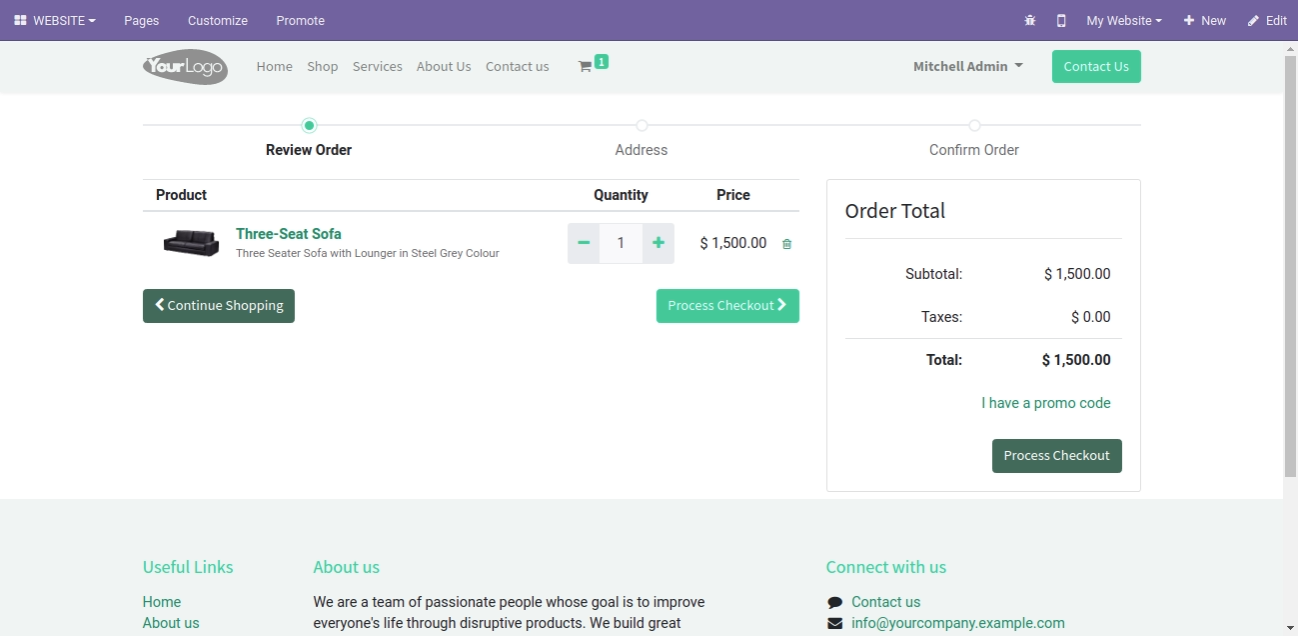The height and width of the screenshot is (636, 1298).
Task: Click the shopping cart icon in navbar
Action: [x=586, y=67]
